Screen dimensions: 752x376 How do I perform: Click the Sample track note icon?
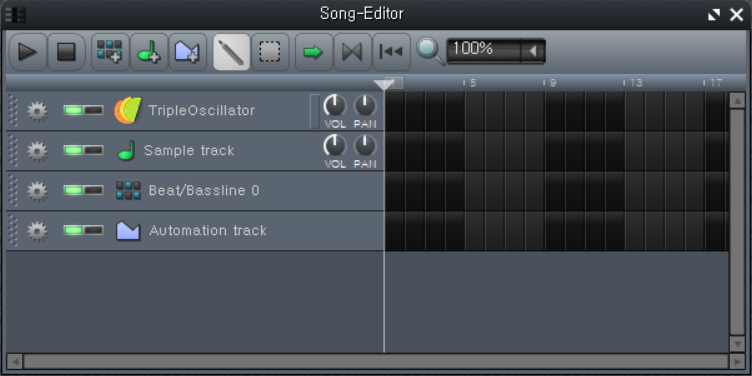(127, 150)
